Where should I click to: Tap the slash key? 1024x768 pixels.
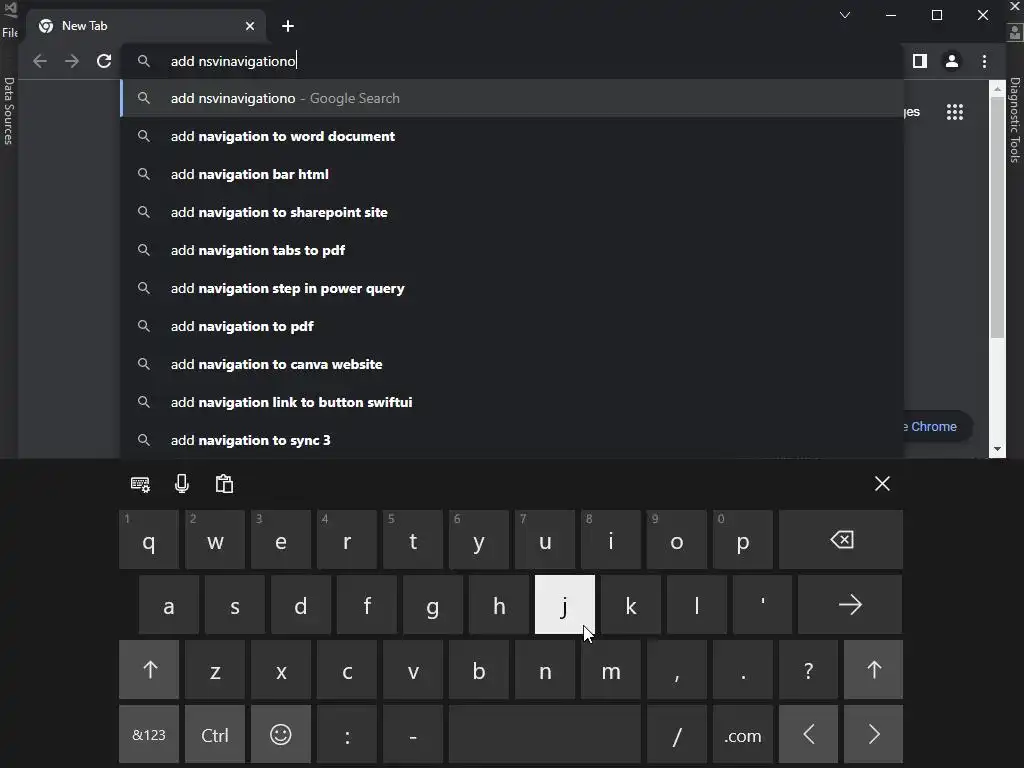point(677,735)
